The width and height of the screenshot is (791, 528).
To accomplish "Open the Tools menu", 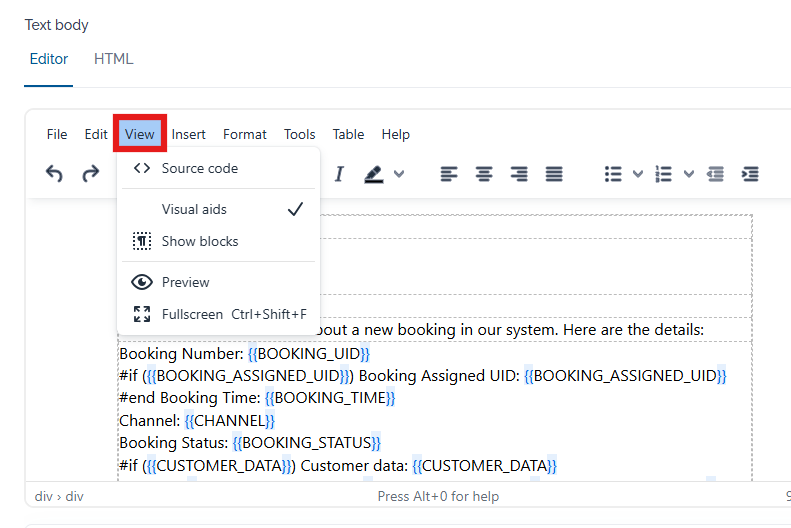I will coord(300,134).
